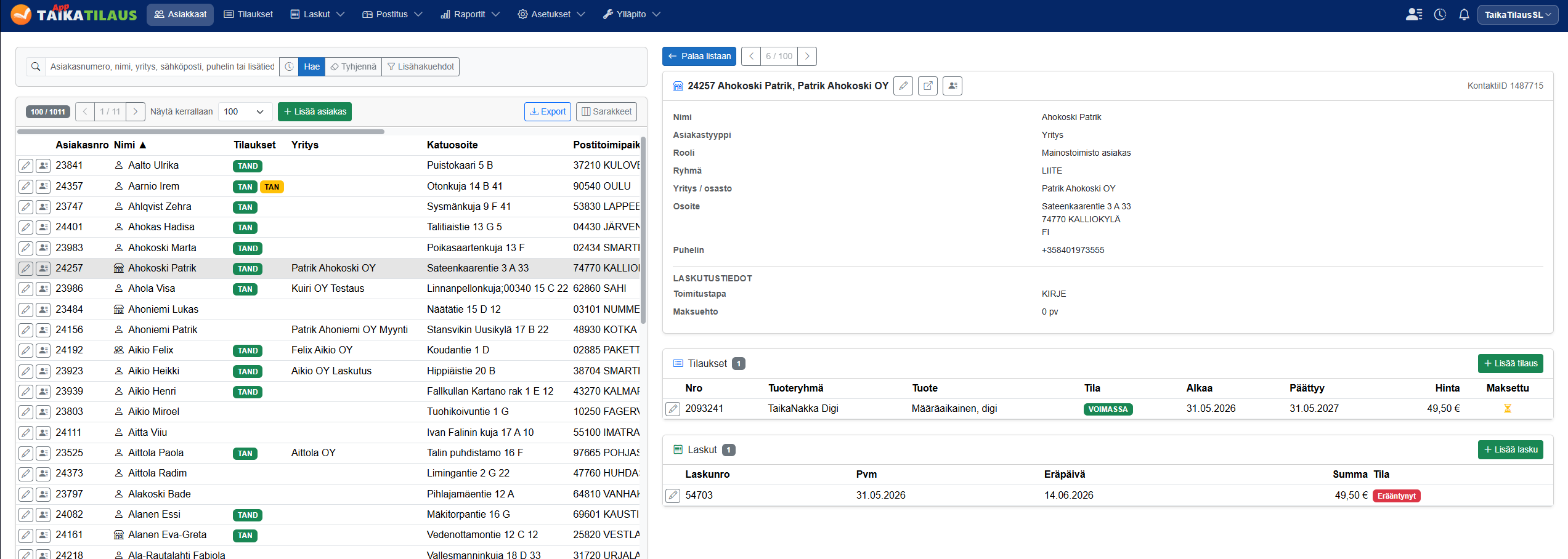Open Ylläpito dropdown
Screen dimensions: 1568x559
click(x=631, y=14)
